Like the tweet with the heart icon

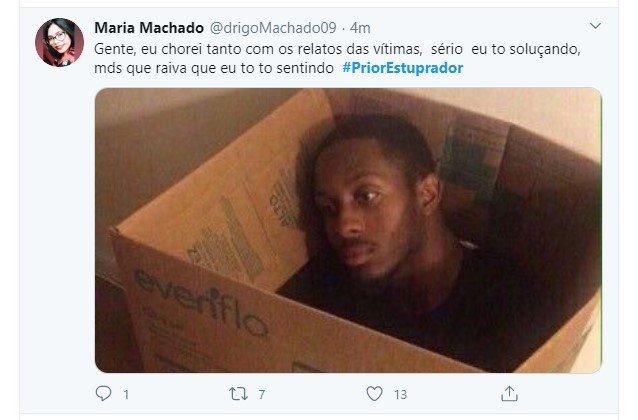[x=374, y=394]
